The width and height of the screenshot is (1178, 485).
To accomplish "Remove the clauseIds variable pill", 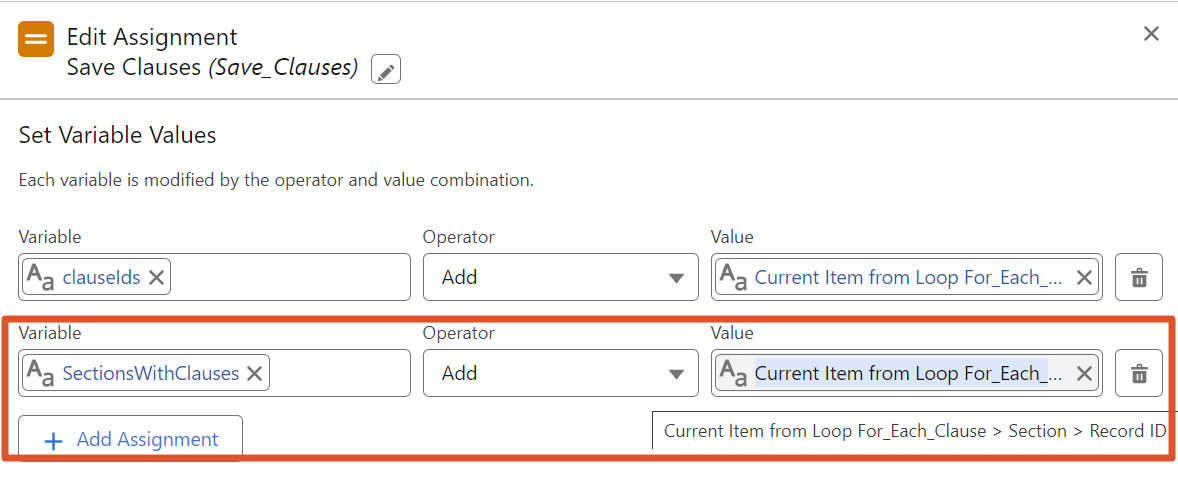I will [x=156, y=277].
